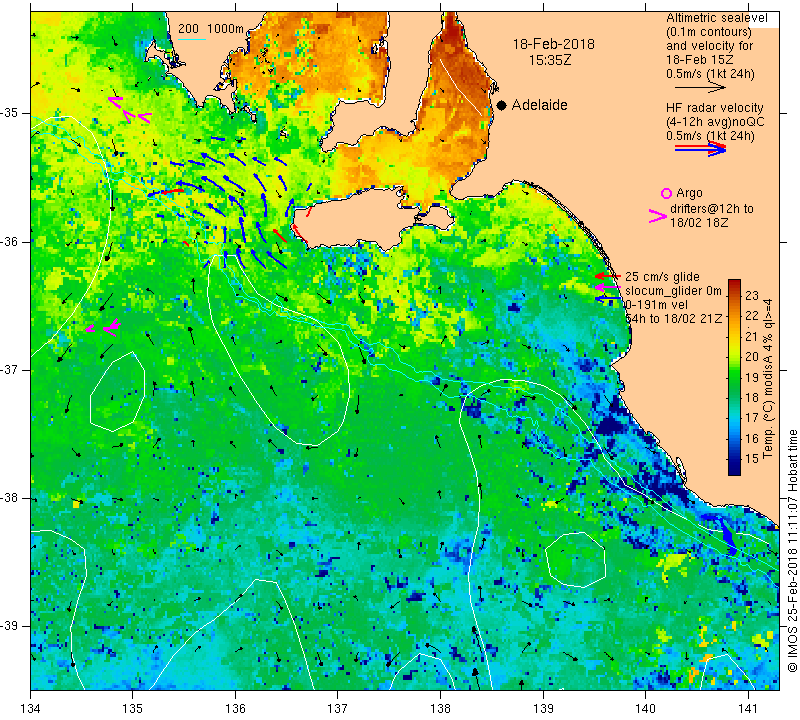
Task: Click the magenta slocum_glider legend arrow
Action: [608, 288]
